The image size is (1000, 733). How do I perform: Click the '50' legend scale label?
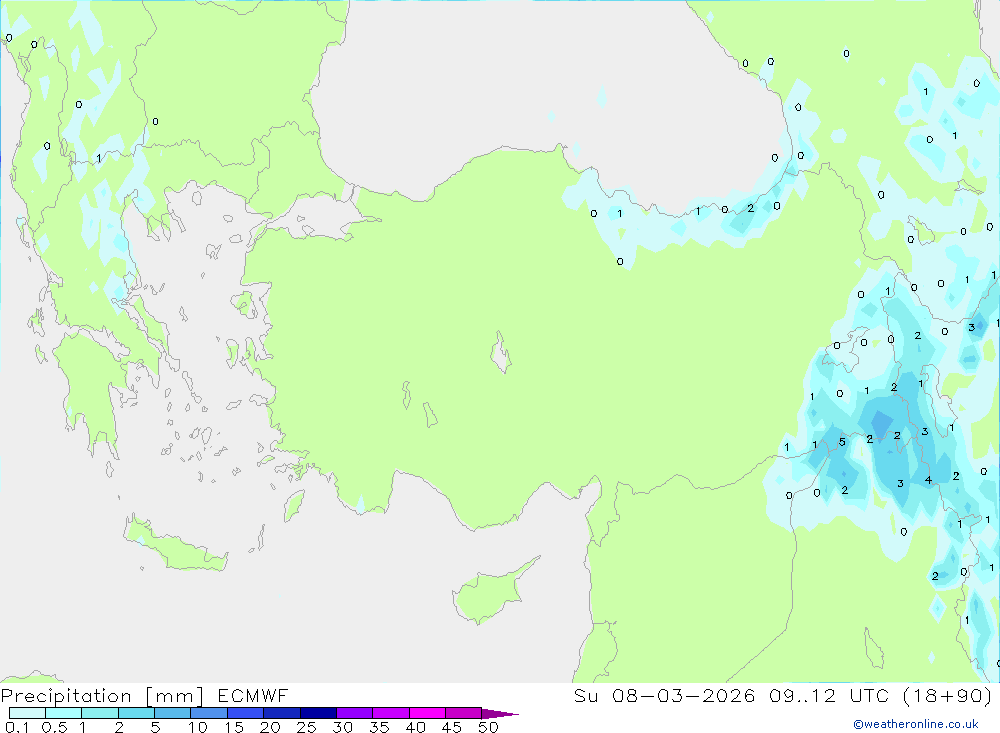[x=489, y=727]
